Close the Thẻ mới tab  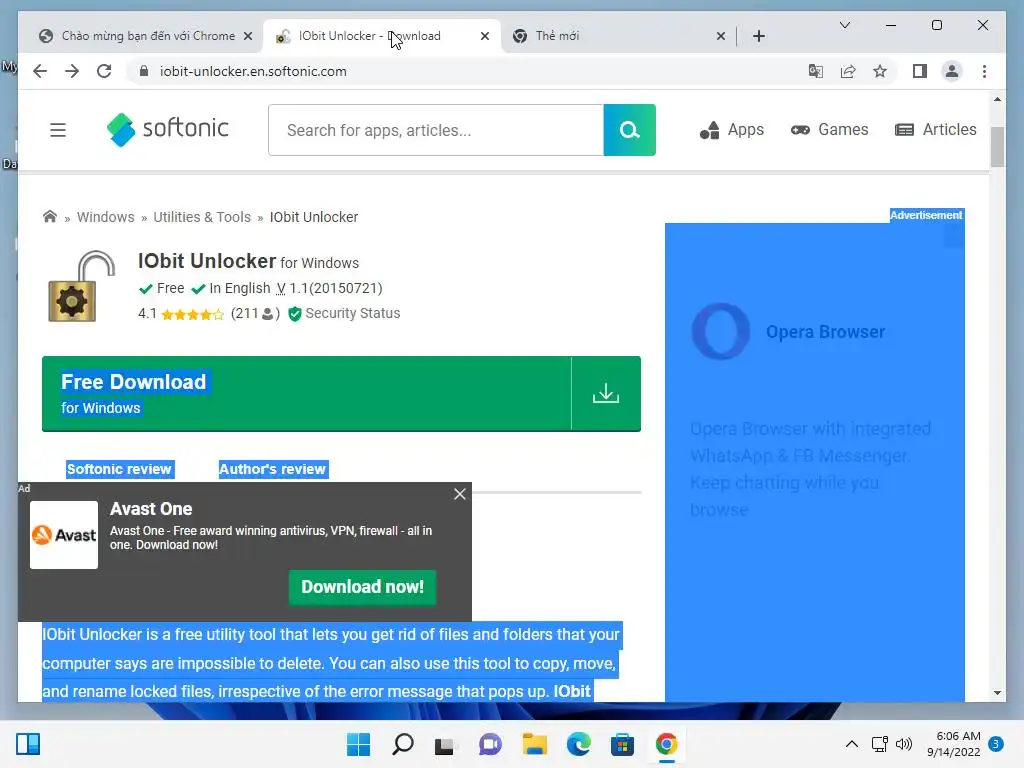pyautogui.click(x=720, y=36)
